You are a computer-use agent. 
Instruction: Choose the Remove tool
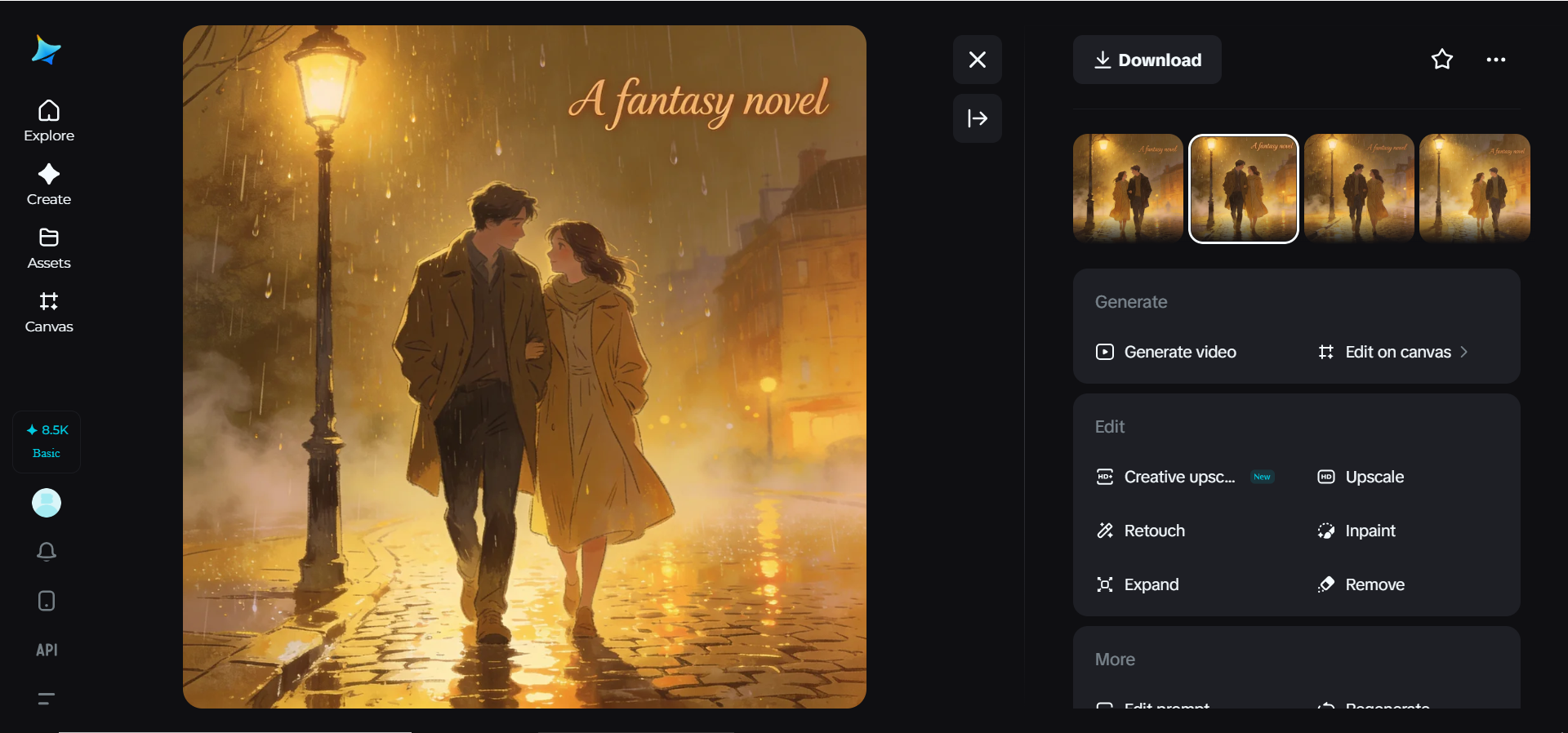[1361, 584]
